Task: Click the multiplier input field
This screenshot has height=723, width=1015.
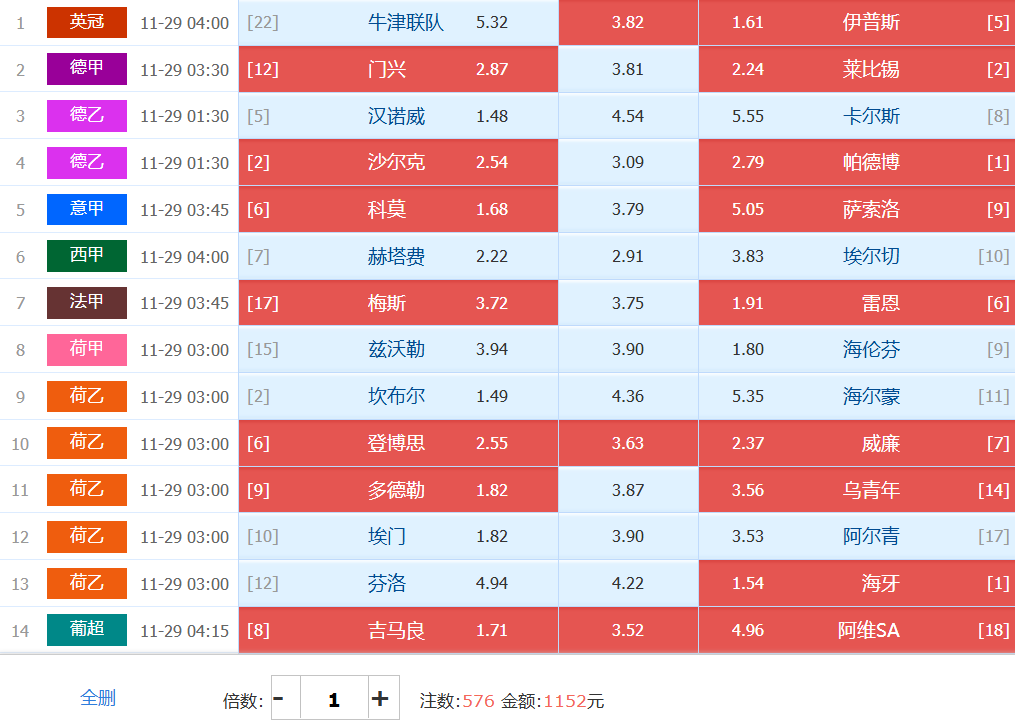Action: [x=334, y=698]
